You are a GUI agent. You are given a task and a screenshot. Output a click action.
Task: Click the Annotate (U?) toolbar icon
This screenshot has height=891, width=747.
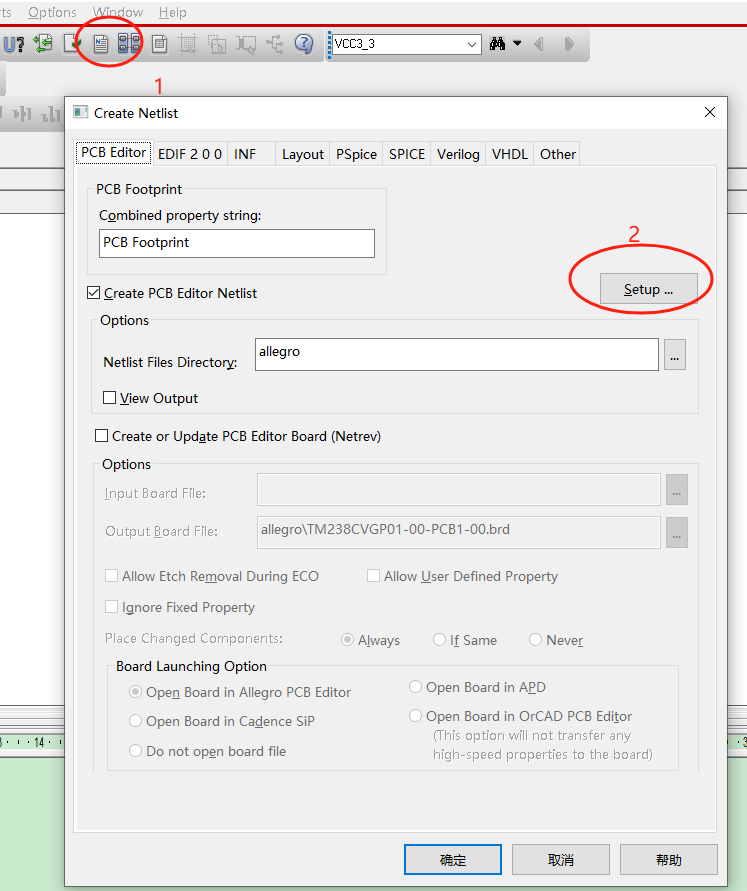pos(14,44)
